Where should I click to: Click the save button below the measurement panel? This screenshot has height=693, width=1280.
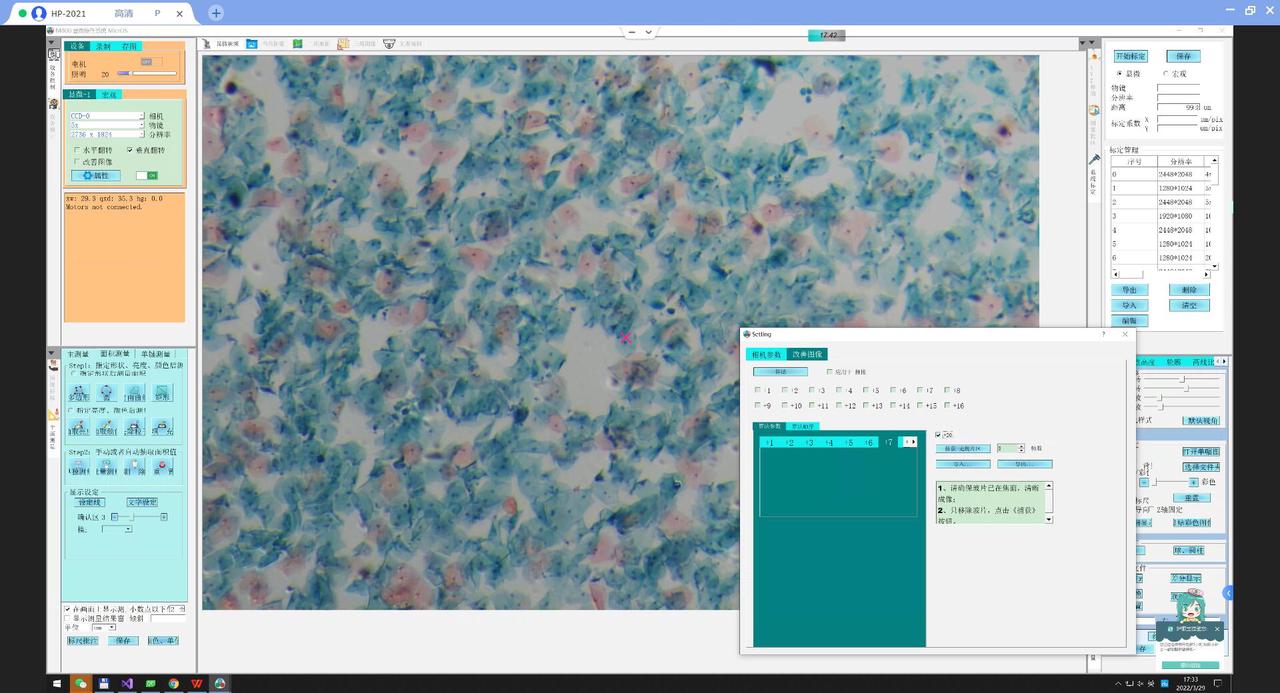click(x=123, y=640)
